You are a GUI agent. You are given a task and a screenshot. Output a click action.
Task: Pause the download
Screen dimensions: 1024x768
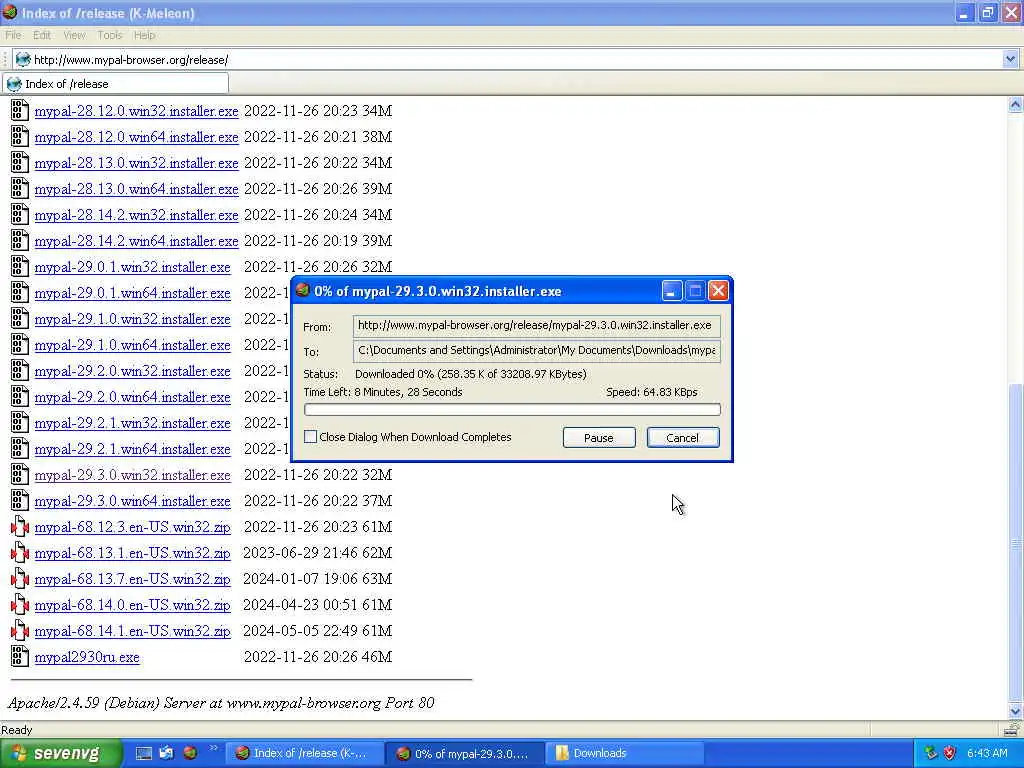coord(599,438)
